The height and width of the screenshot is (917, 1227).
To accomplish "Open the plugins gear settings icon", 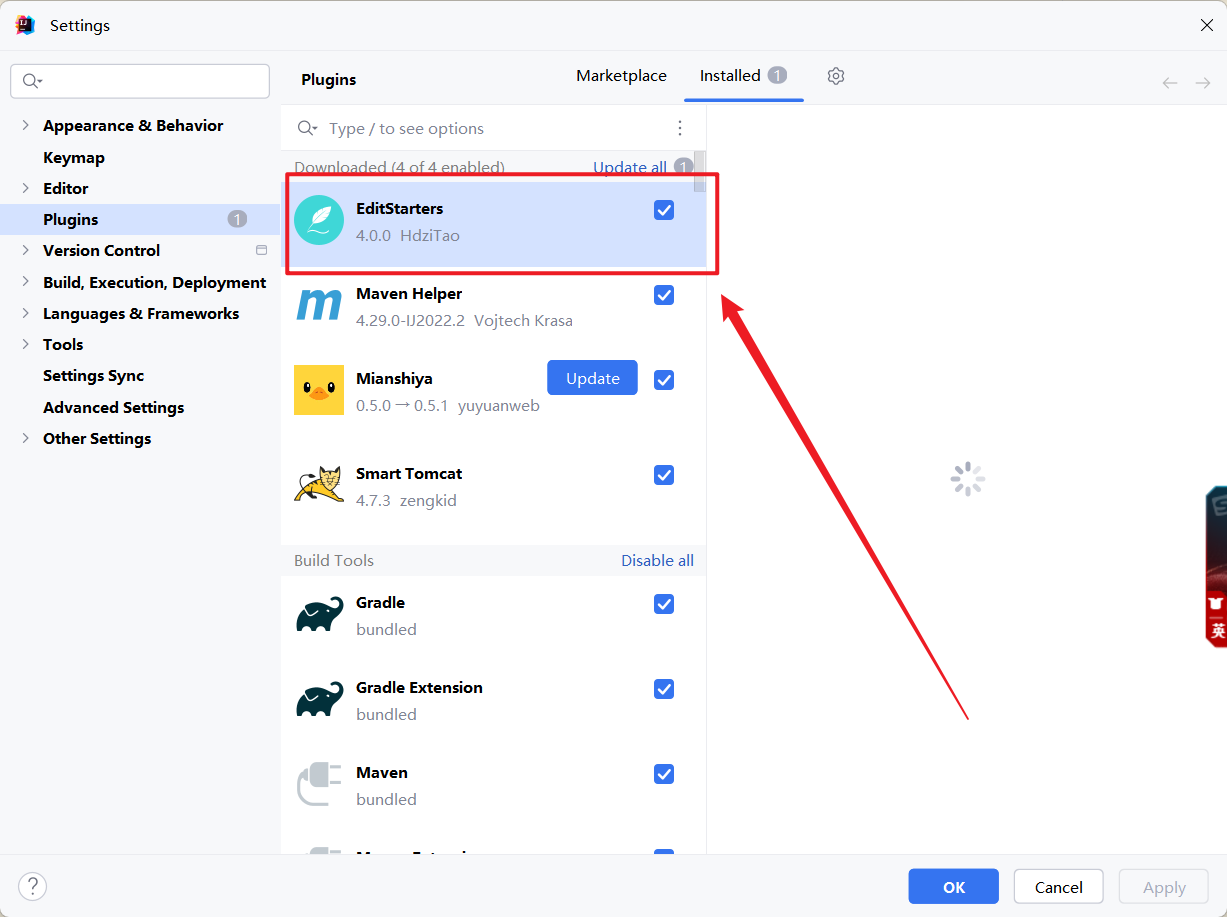I will 836,76.
